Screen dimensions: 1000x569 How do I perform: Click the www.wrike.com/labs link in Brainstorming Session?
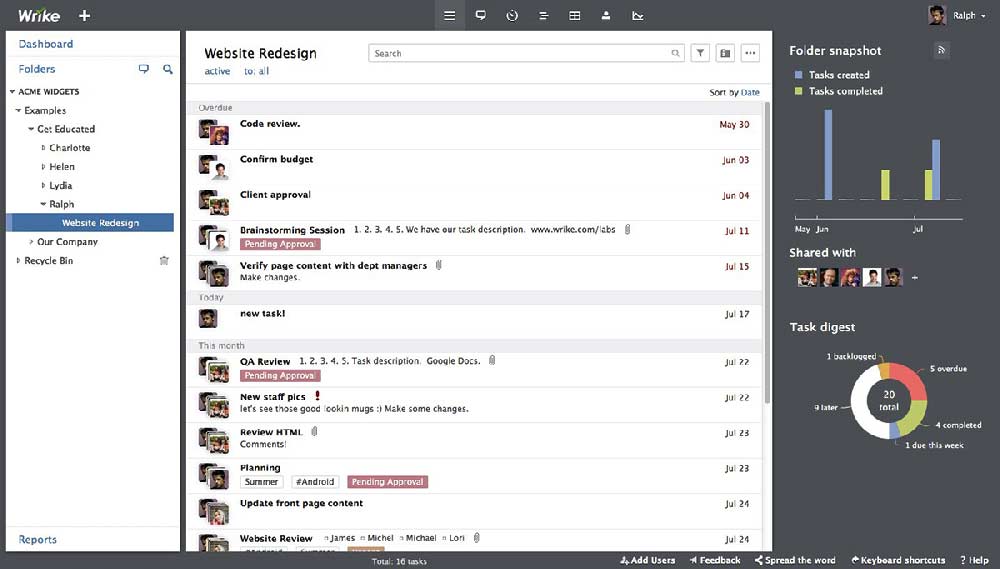573,230
